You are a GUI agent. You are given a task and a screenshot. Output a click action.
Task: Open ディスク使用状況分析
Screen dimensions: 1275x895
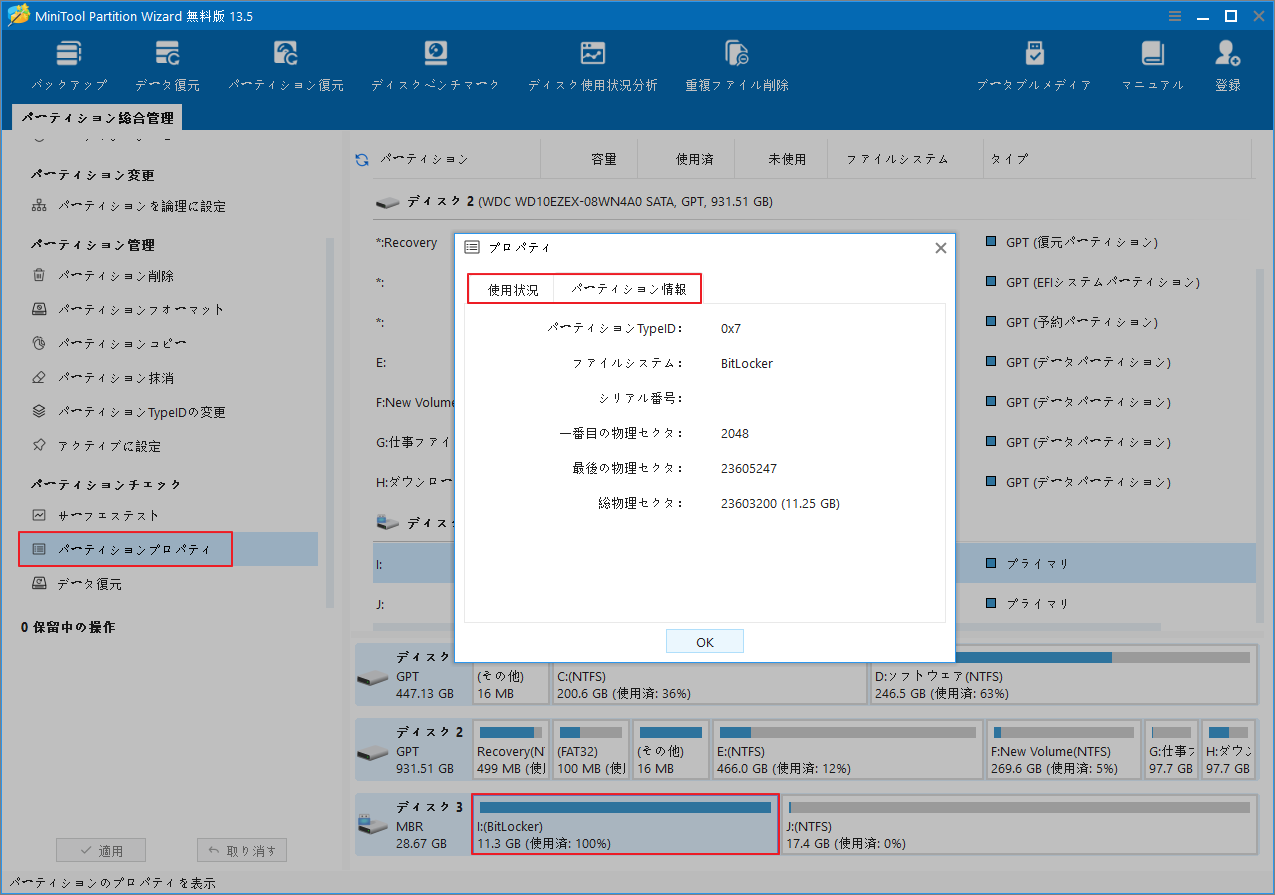(593, 62)
